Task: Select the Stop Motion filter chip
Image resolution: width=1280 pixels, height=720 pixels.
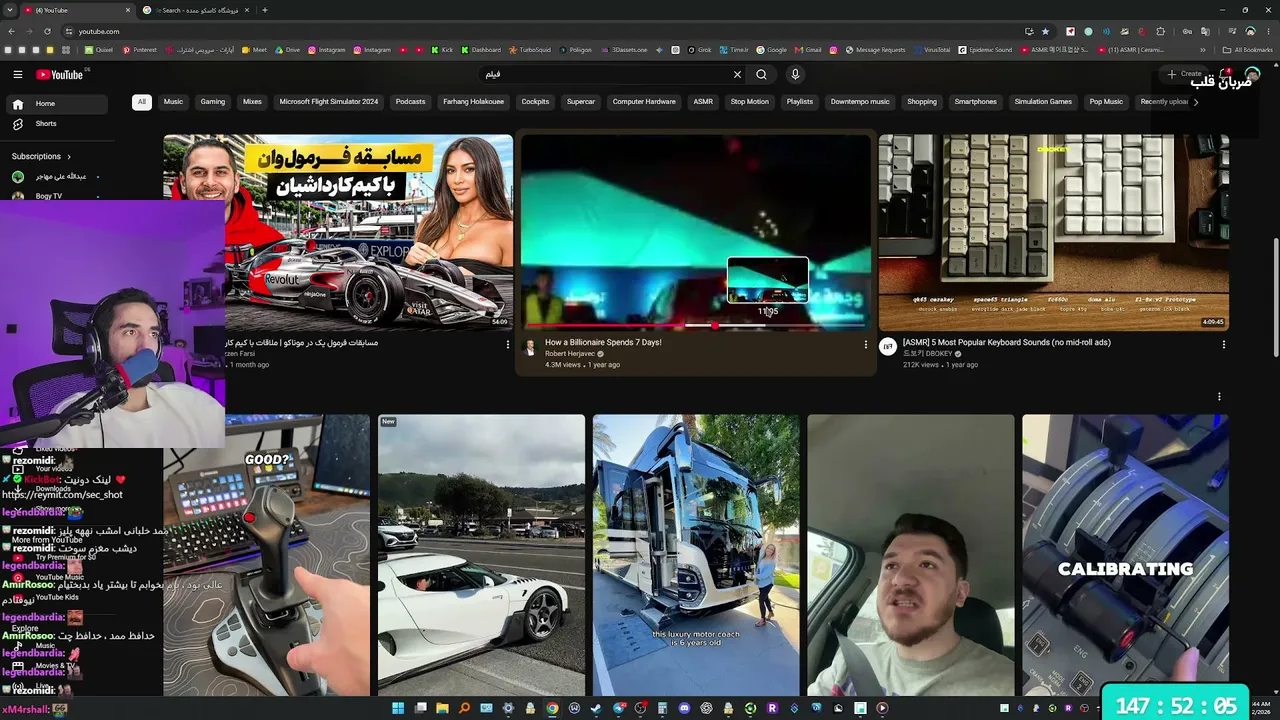Action: pyautogui.click(x=750, y=102)
